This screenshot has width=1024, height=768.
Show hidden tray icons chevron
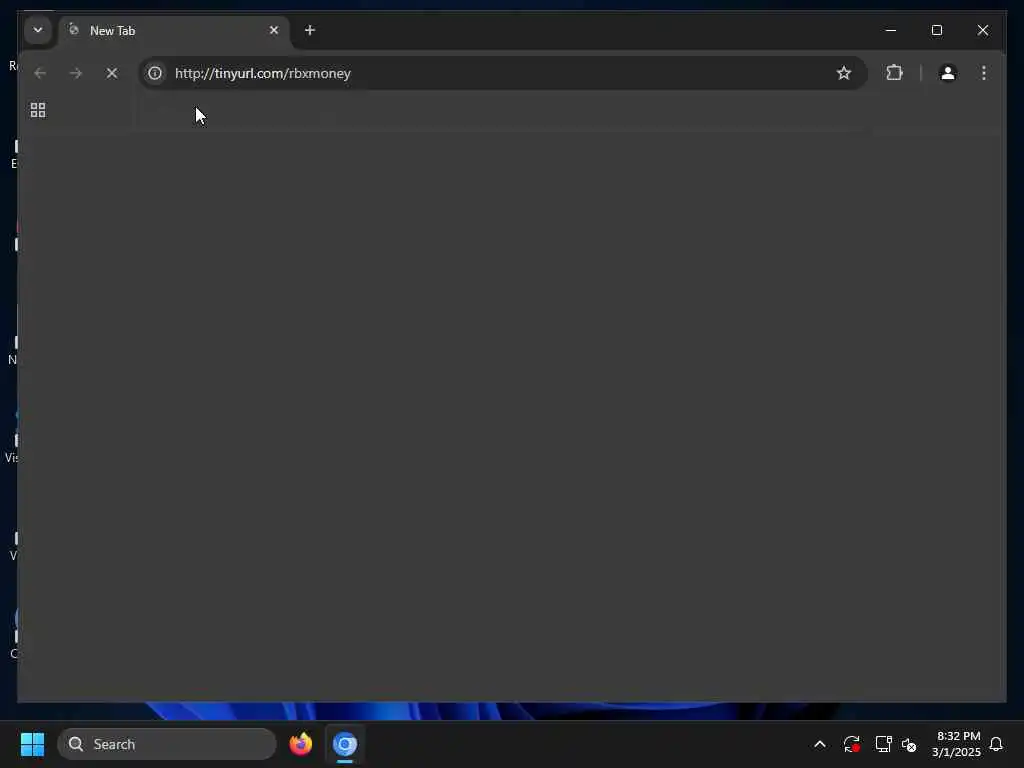coord(820,744)
